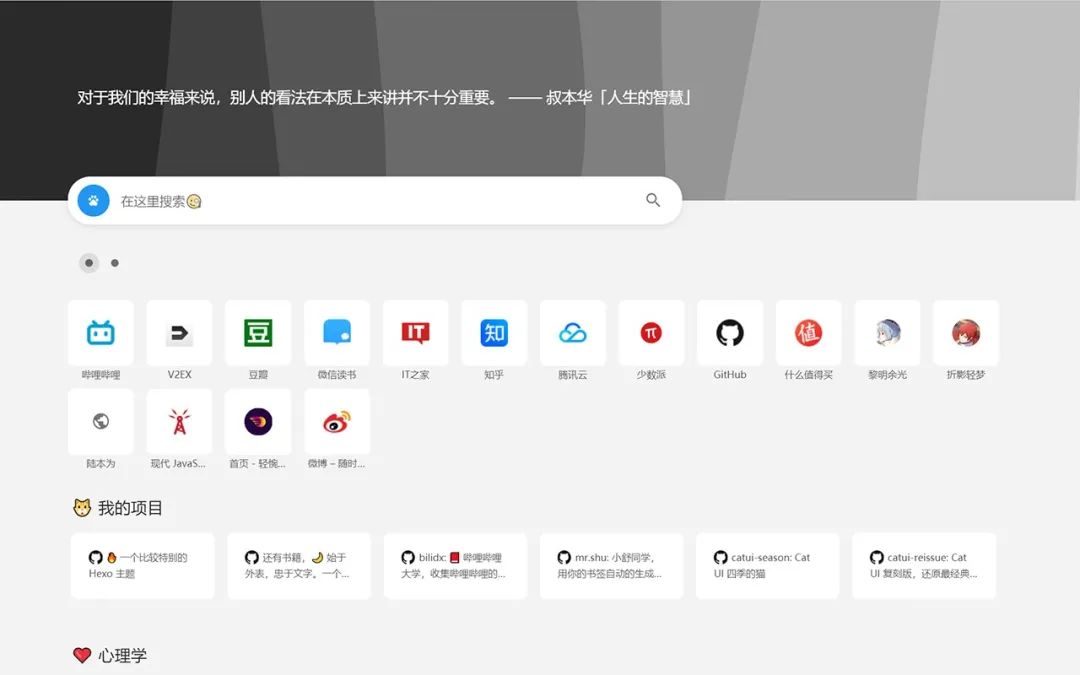Image resolution: width=1080 pixels, height=675 pixels.
Task: Switch to the second page dot
Action: pos(115,262)
